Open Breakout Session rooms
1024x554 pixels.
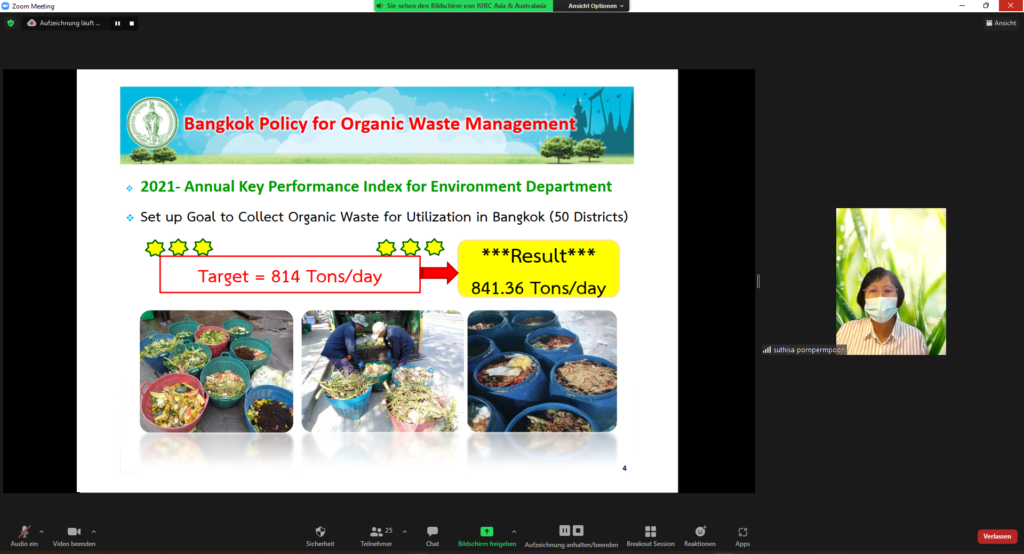(650, 534)
